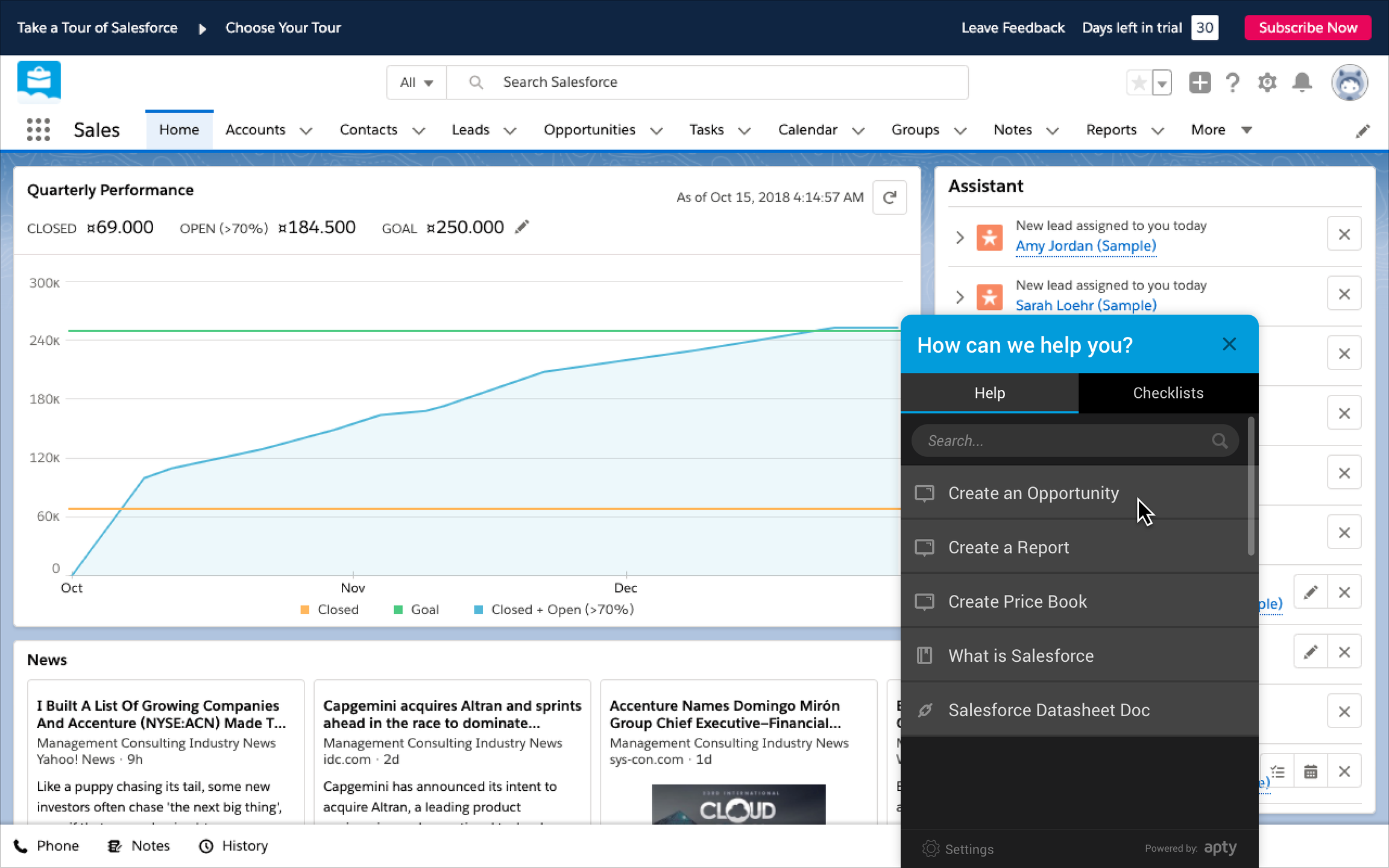Screen dimensions: 1389x868
Task: Refresh the Quarterly Performance chart
Action: (889, 198)
